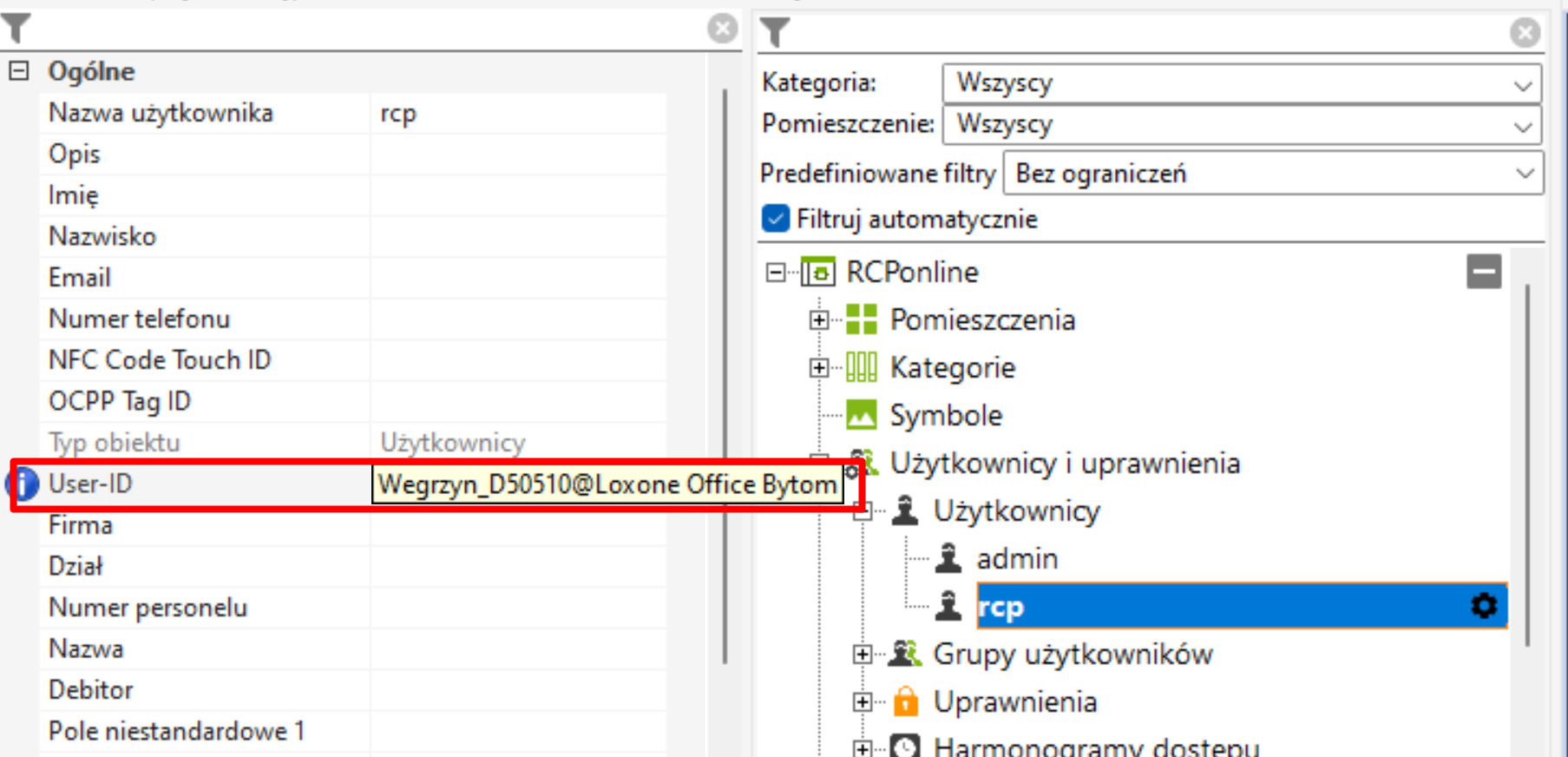The width and height of the screenshot is (1568, 757).
Task: Expand the Pomieszczenia tree node
Action: pos(818,320)
